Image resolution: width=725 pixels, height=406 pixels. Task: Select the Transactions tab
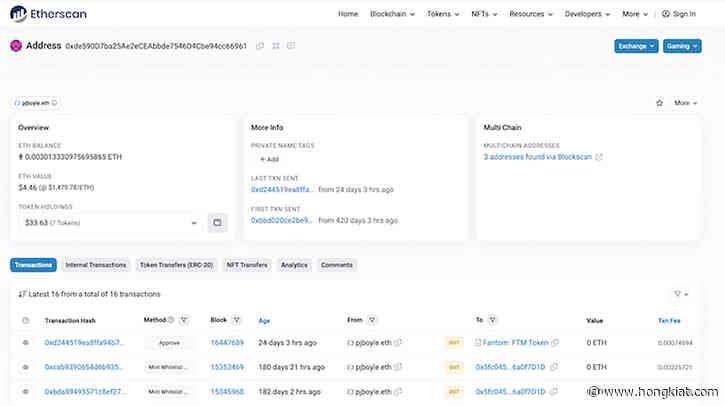(x=33, y=265)
